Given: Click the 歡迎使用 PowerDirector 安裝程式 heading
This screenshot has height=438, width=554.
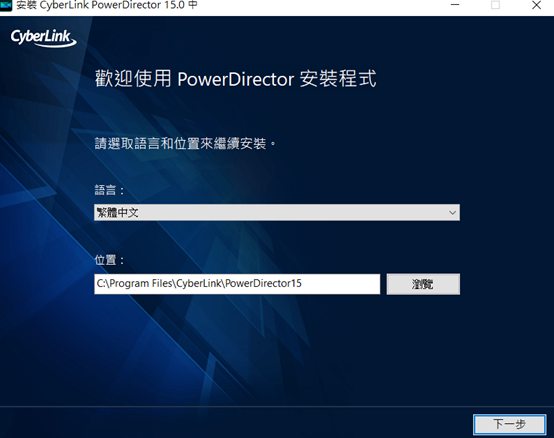Looking at the screenshot, I should pos(236,78).
